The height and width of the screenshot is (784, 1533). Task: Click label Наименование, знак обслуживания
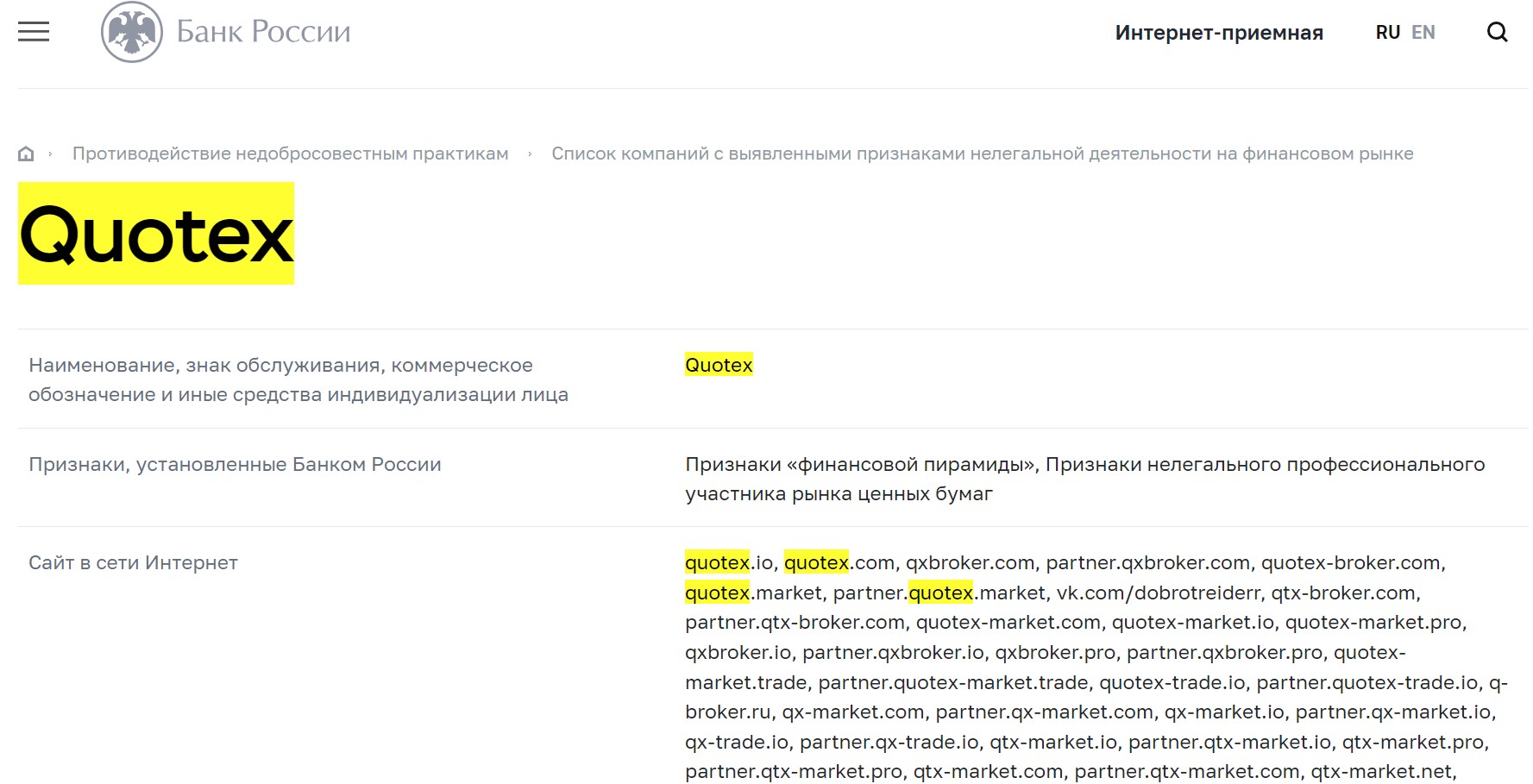click(298, 379)
